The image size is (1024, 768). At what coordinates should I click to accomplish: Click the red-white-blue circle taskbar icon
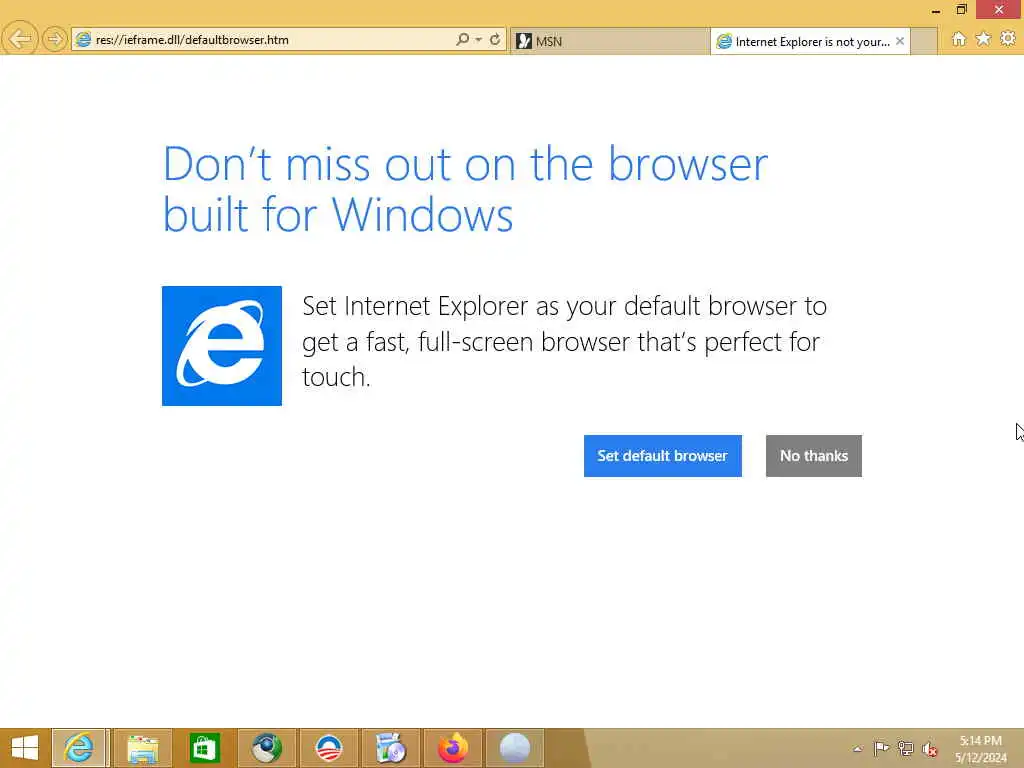pyautogui.click(x=328, y=748)
